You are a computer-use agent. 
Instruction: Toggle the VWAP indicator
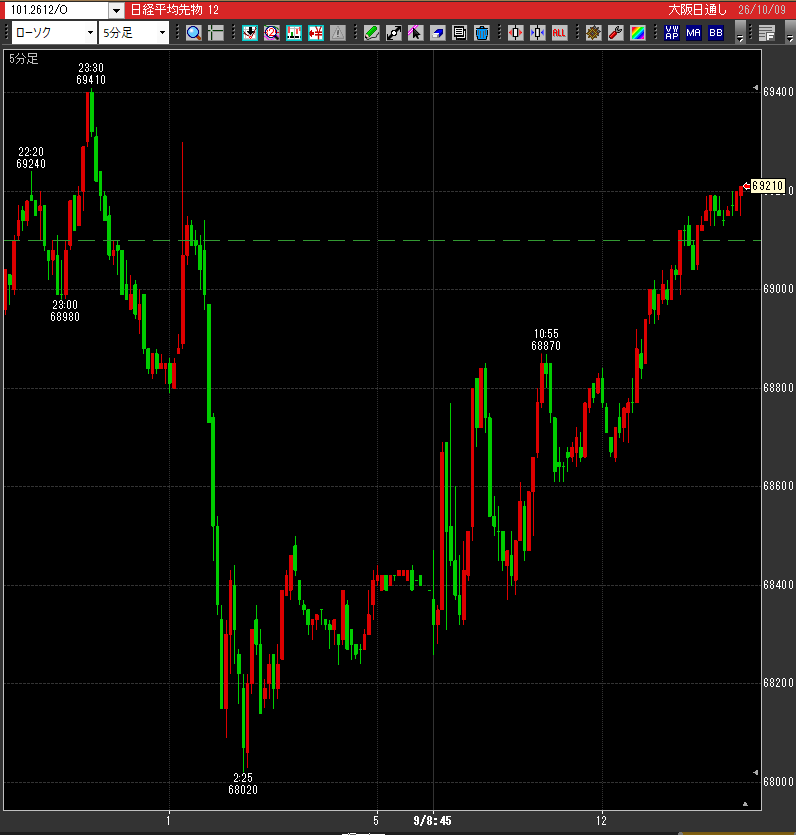coord(672,33)
